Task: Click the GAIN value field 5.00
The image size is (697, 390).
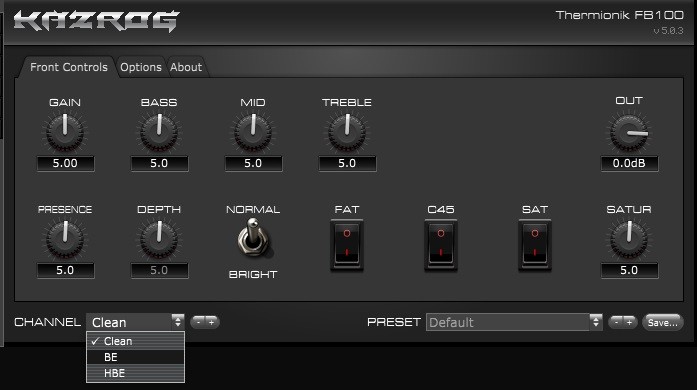Action: tap(65, 163)
